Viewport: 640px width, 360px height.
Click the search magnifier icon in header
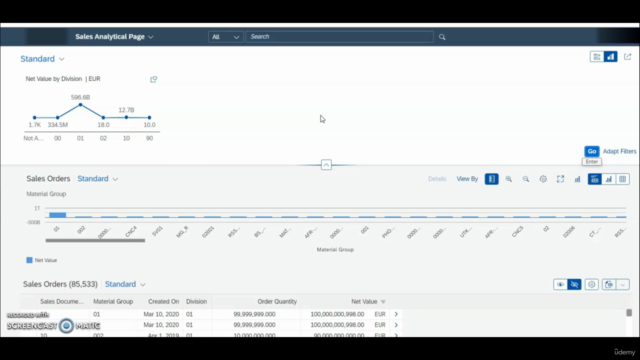(442, 37)
